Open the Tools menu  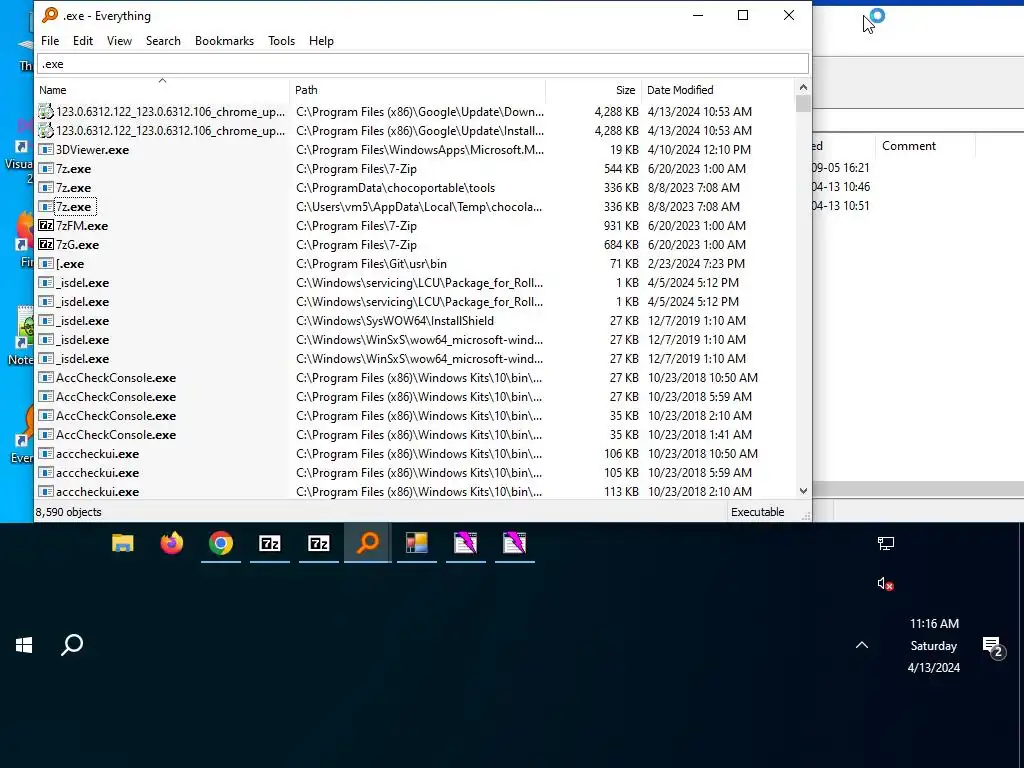[x=281, y=40]
